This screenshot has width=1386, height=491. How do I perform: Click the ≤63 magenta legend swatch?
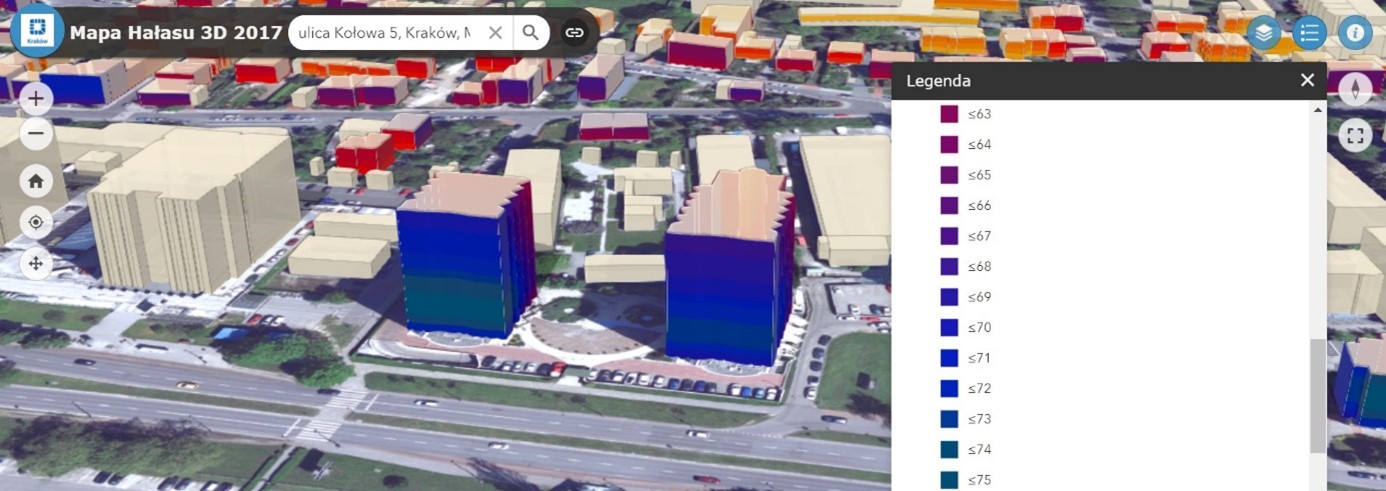click(x=949, y=114)
